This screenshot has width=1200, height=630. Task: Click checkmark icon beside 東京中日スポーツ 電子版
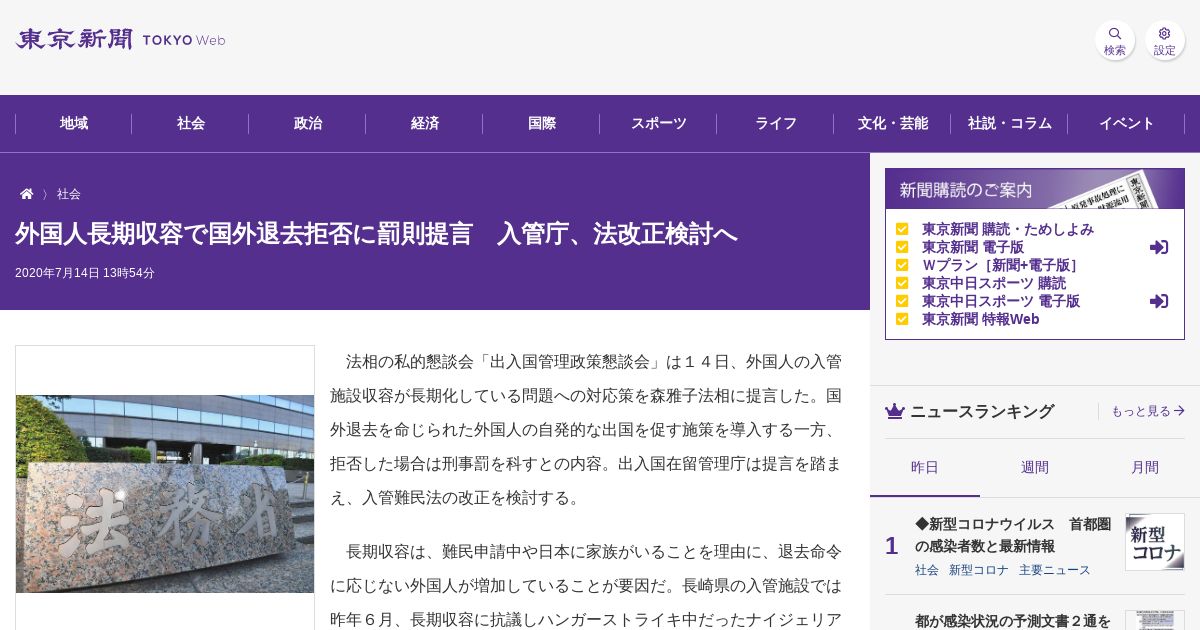tap(902, 301)
